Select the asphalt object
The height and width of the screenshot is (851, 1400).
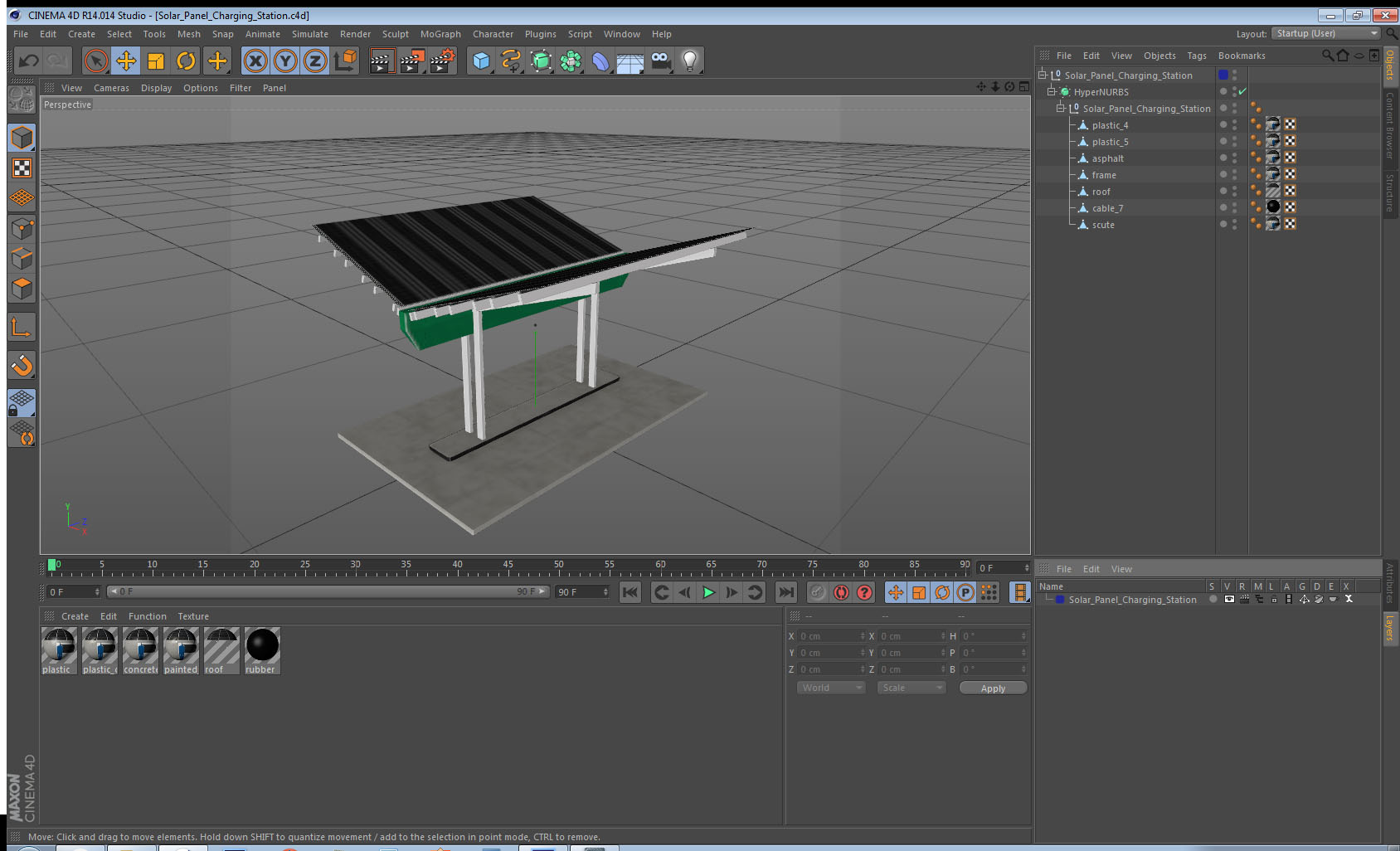coord(1107,158)
